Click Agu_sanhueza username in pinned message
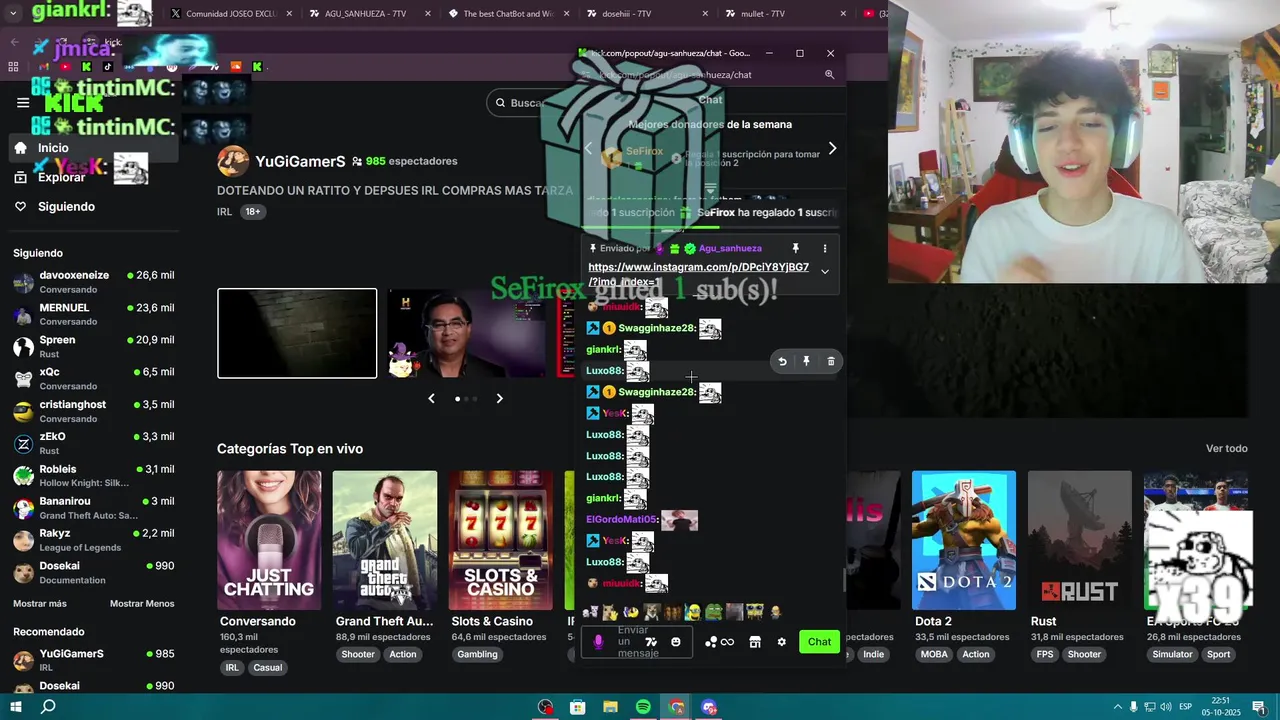The image size is (1280, 720). (730, 248)
